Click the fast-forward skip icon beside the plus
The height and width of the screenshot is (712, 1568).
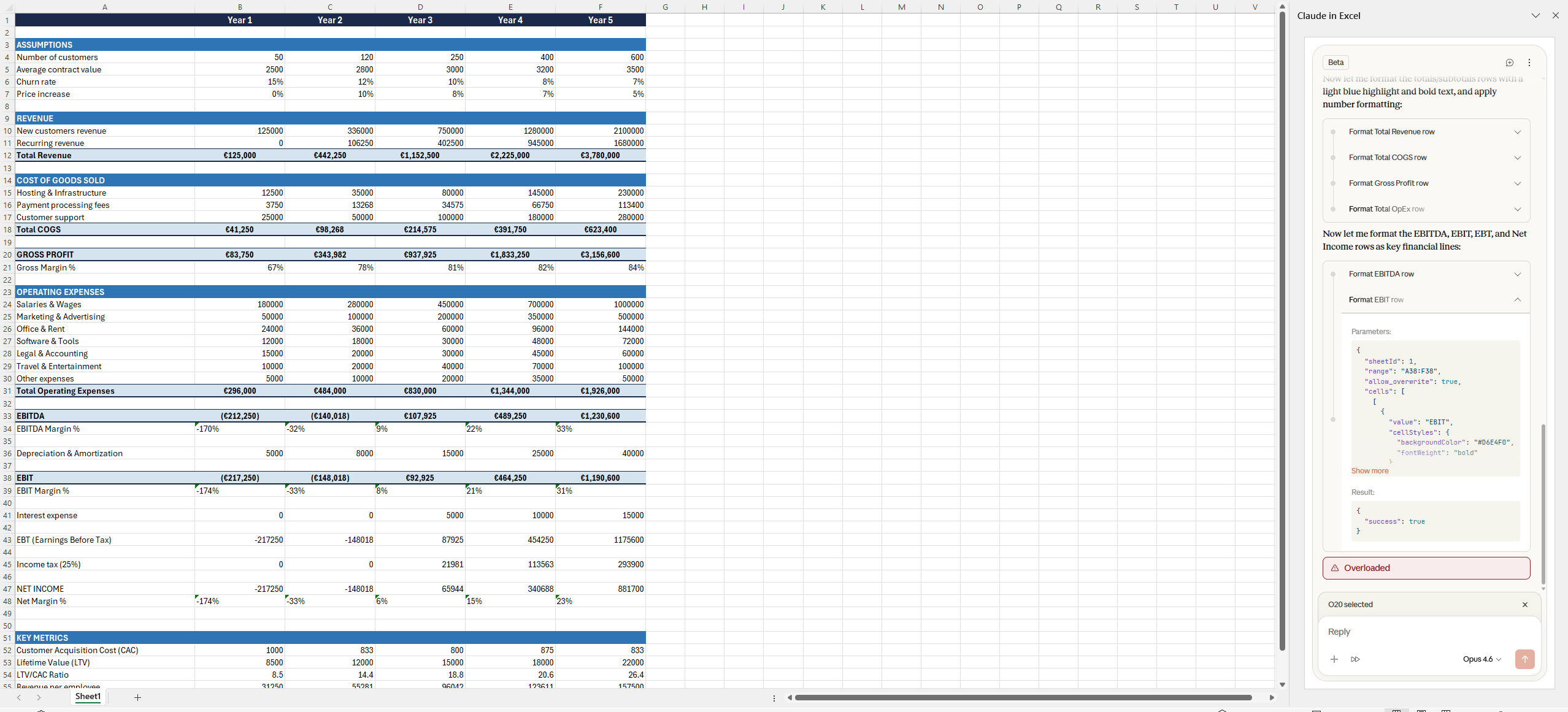pos(1355,659)
